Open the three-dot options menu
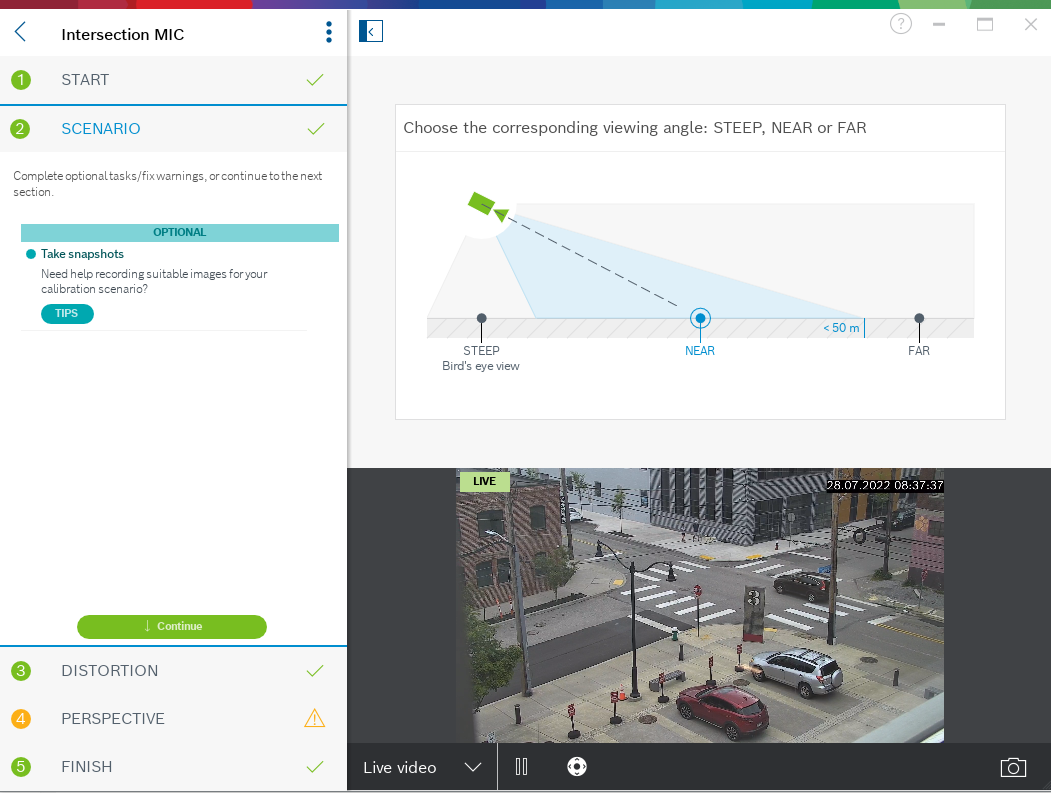Viewport: 1051px width, 793px height. click(x=329, y=33)
